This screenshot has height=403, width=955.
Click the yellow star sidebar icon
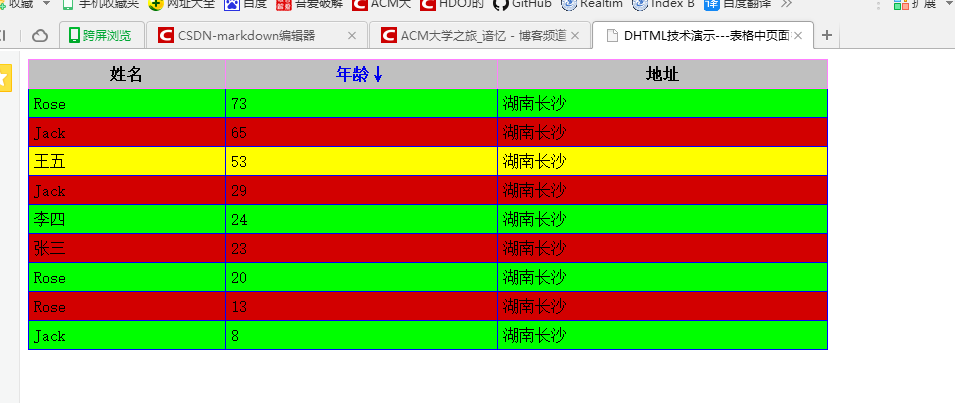click(4, 79)
